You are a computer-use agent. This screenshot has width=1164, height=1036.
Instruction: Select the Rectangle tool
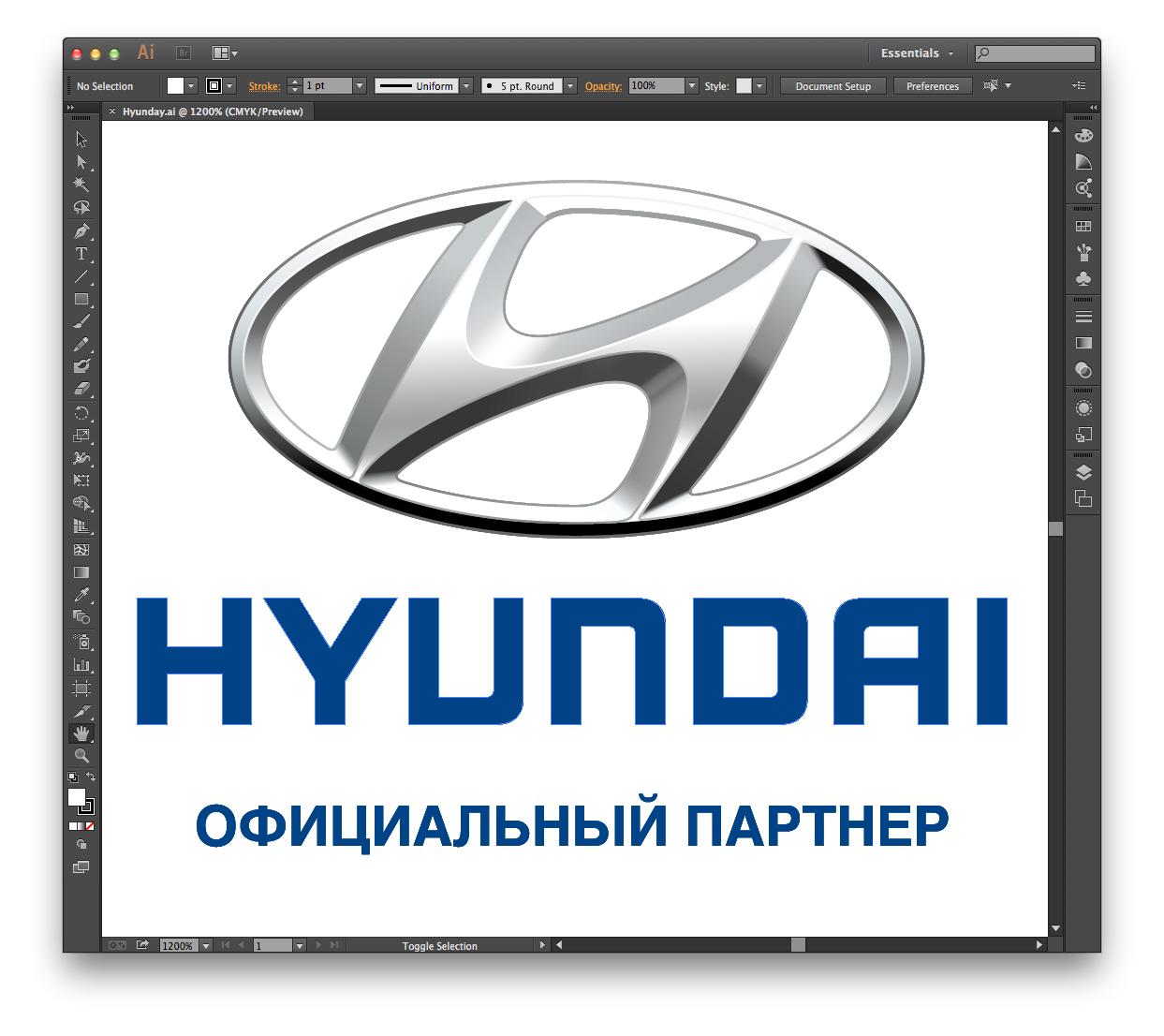(x=81, y=300)
